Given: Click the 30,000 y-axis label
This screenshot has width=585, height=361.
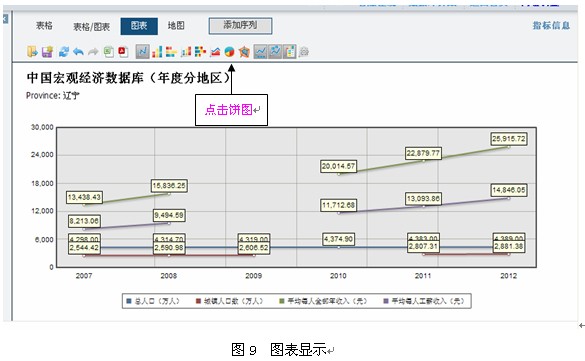Looking at the screenshot, I should (x=42, y=127).
